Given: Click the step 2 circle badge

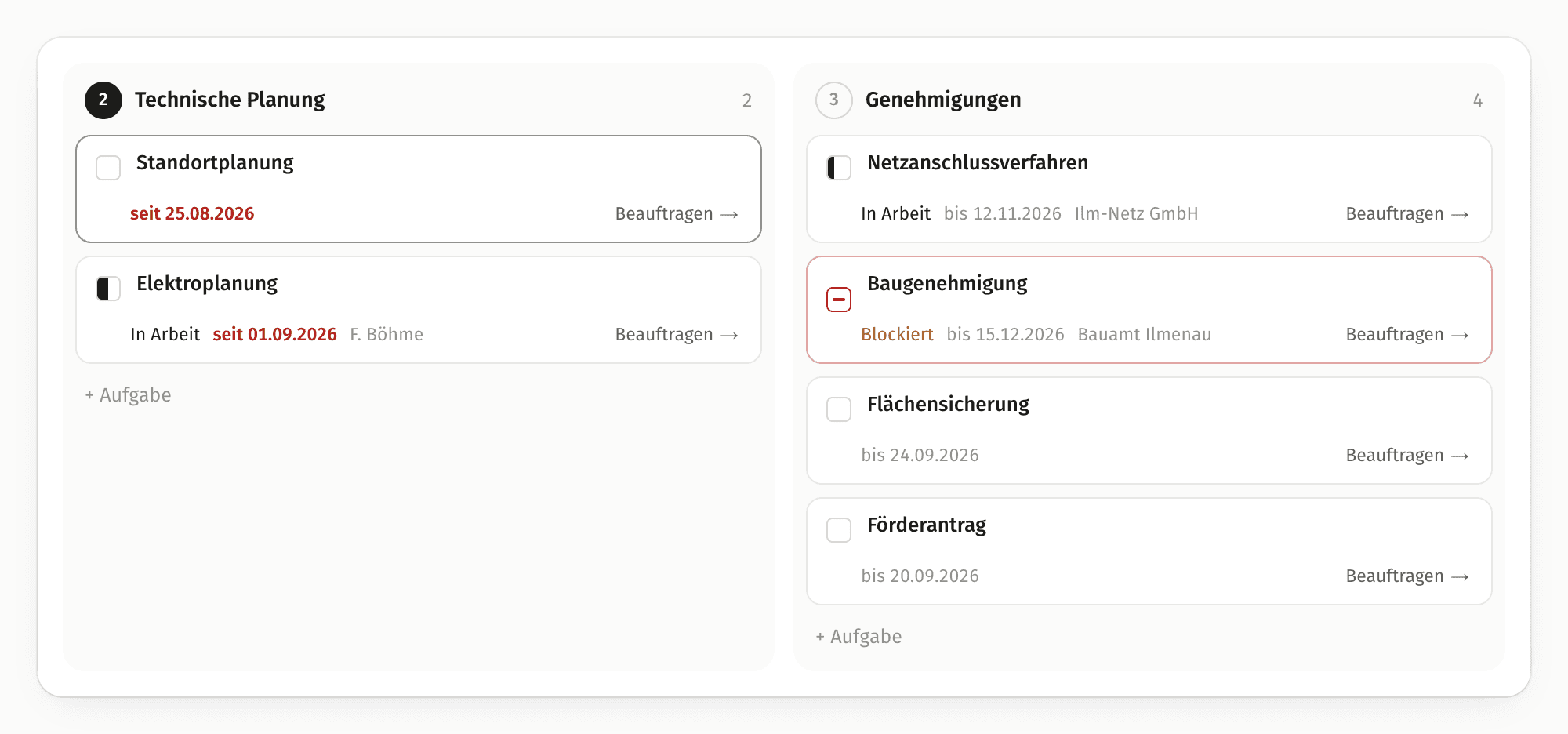Looking at the screenshot, I should click(103, 100).
